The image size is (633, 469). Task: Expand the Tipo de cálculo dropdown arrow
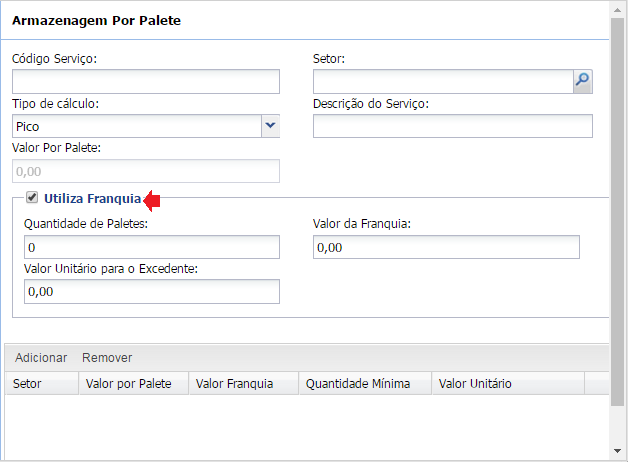pyautogui.click(x=270, y=126)
